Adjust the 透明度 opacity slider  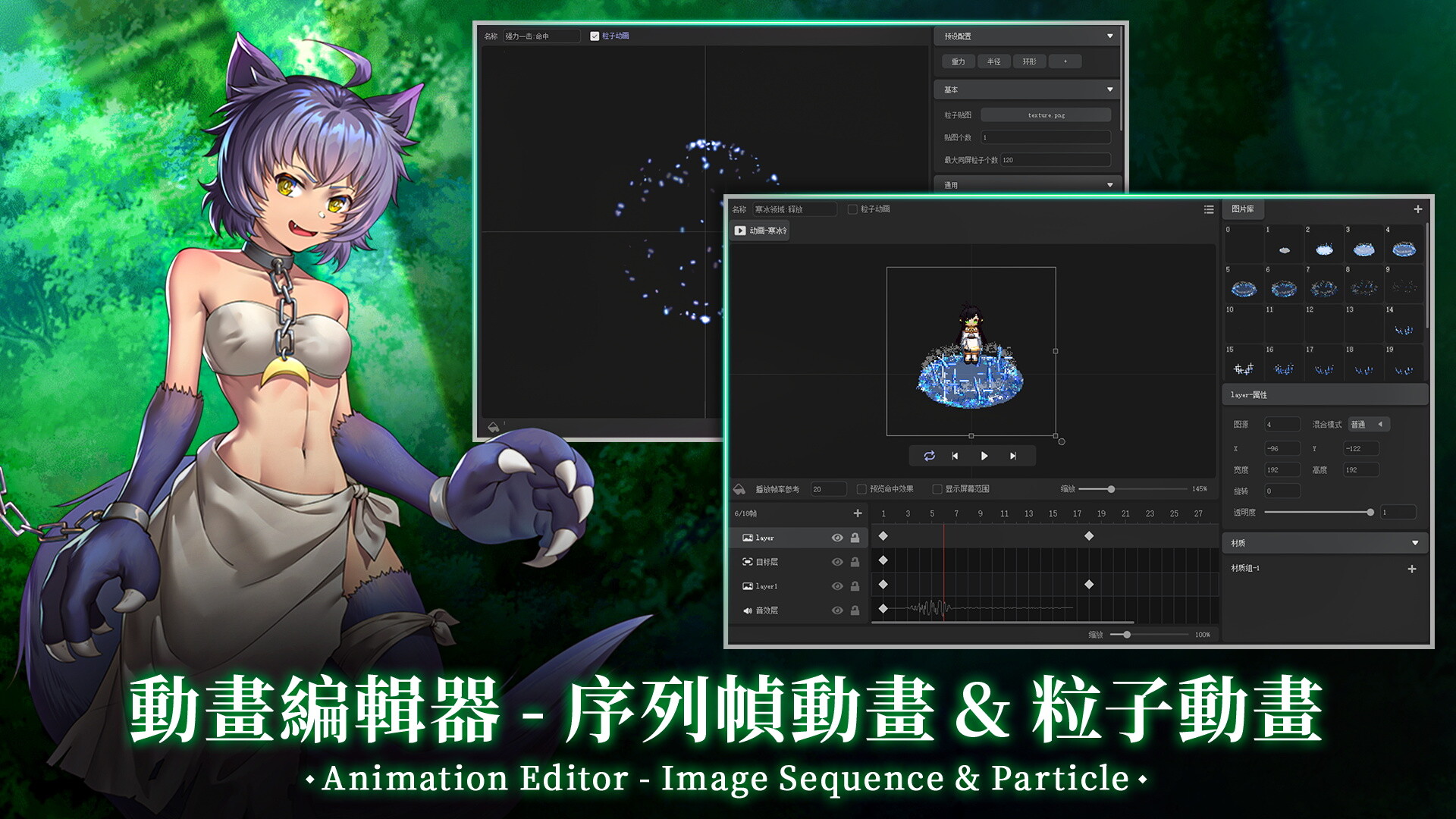pos(1370,513)
